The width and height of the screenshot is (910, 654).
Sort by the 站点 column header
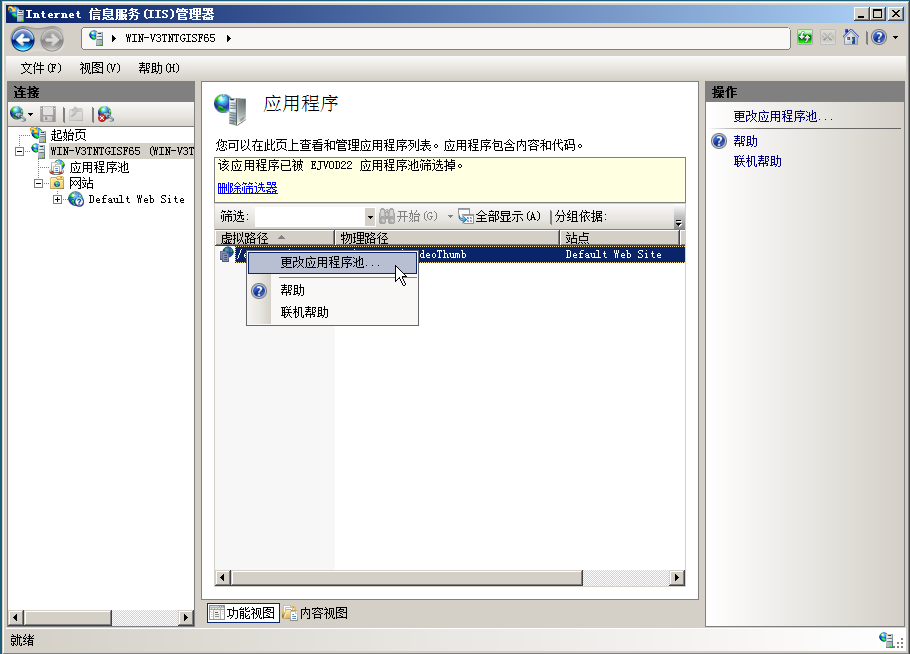click(619, 238)
